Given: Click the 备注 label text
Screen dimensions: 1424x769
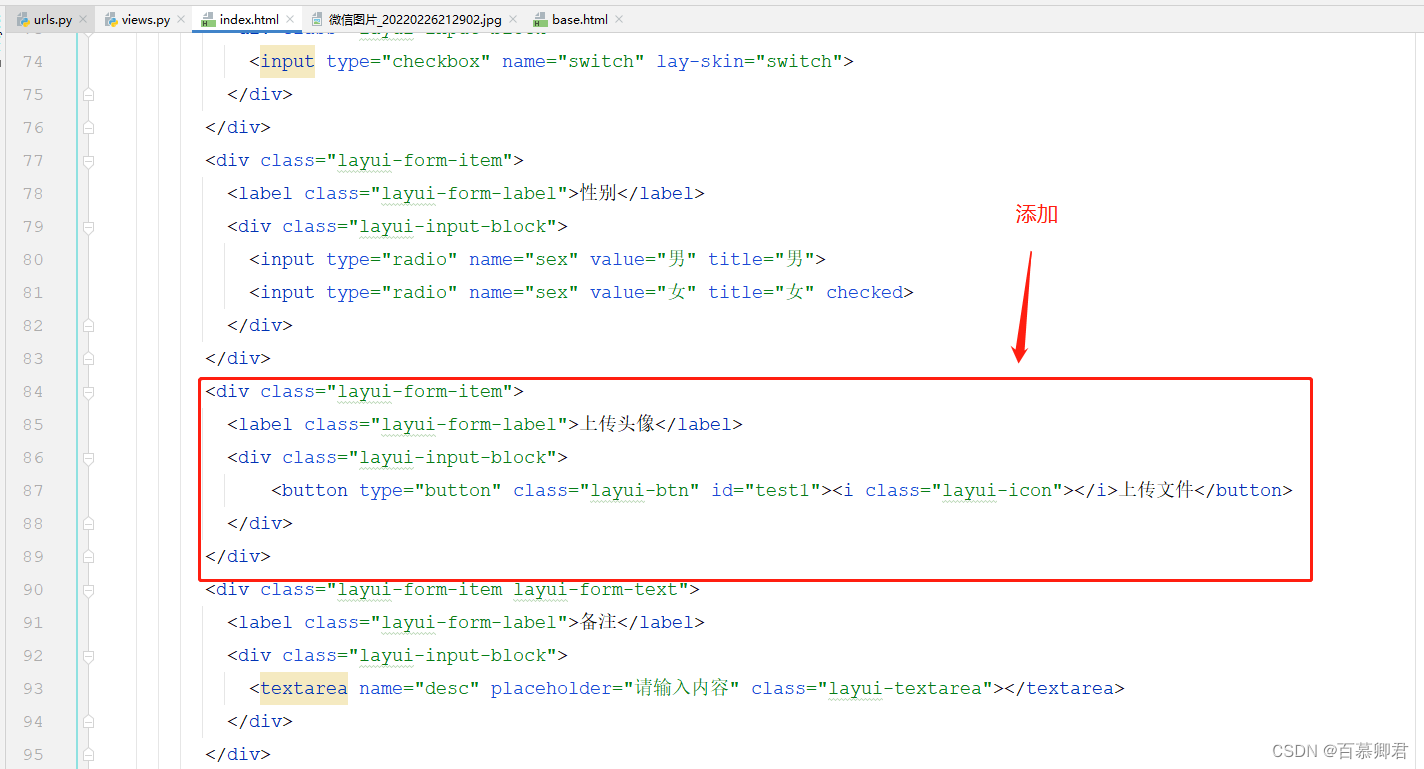Looking at the screenshot, I should point(598,622).
